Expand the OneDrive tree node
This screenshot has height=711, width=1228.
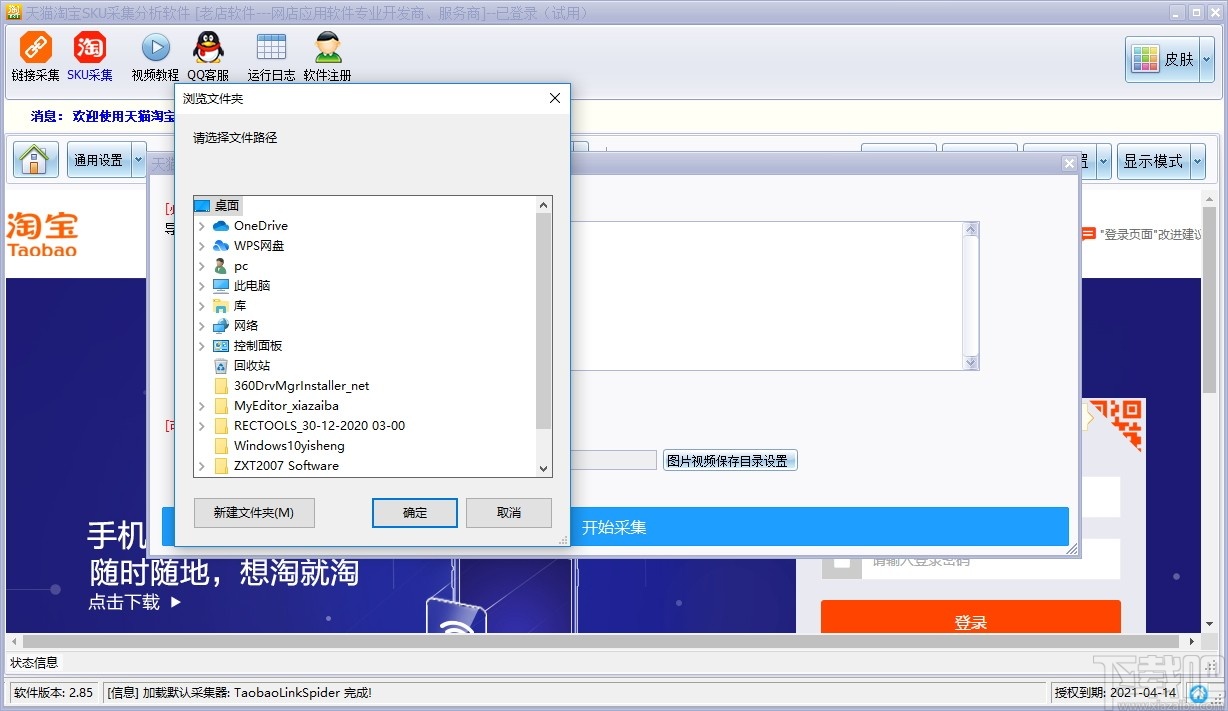click(202, 226)
